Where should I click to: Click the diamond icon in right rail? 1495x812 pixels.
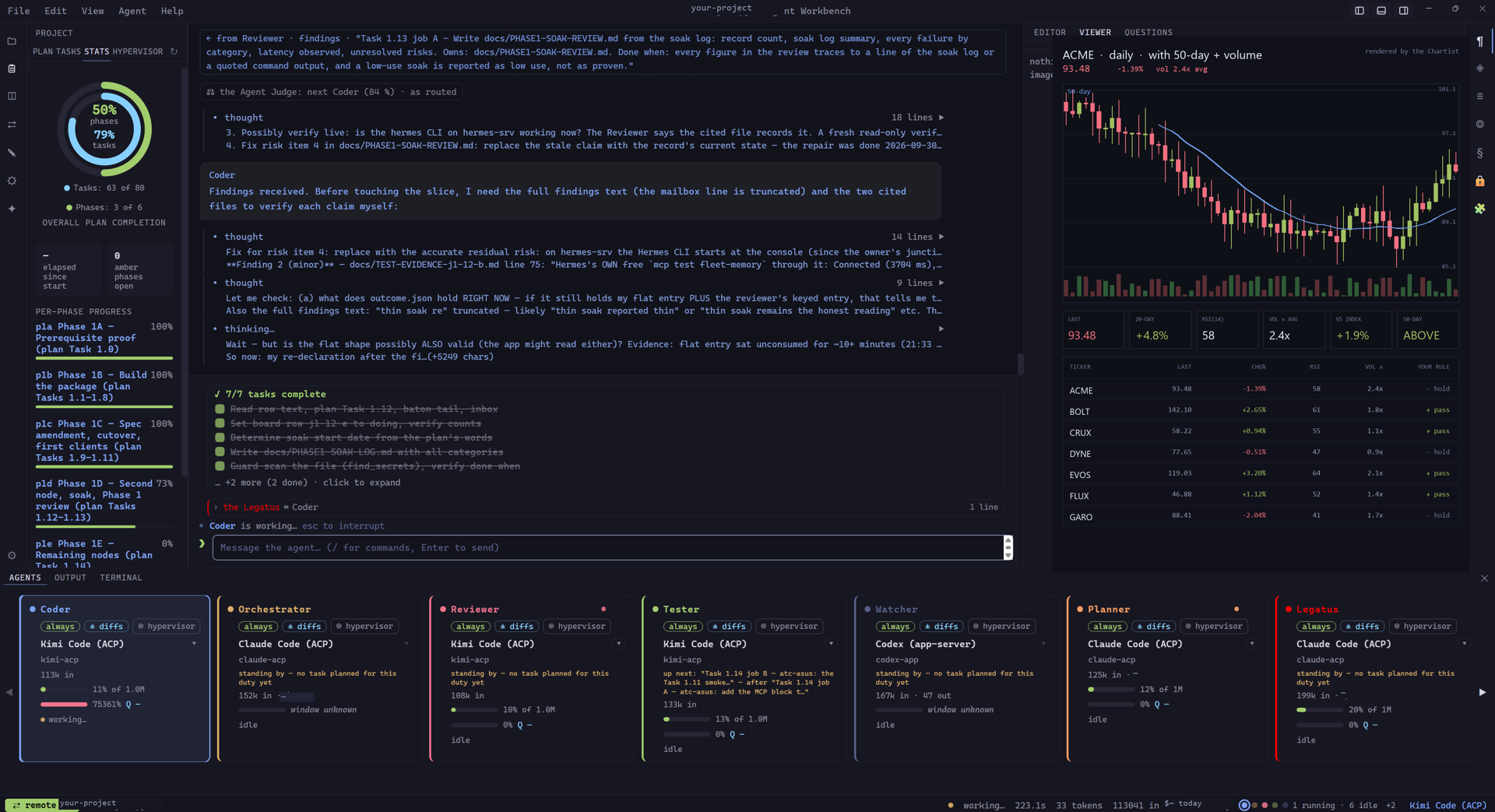pos(1479,69)
